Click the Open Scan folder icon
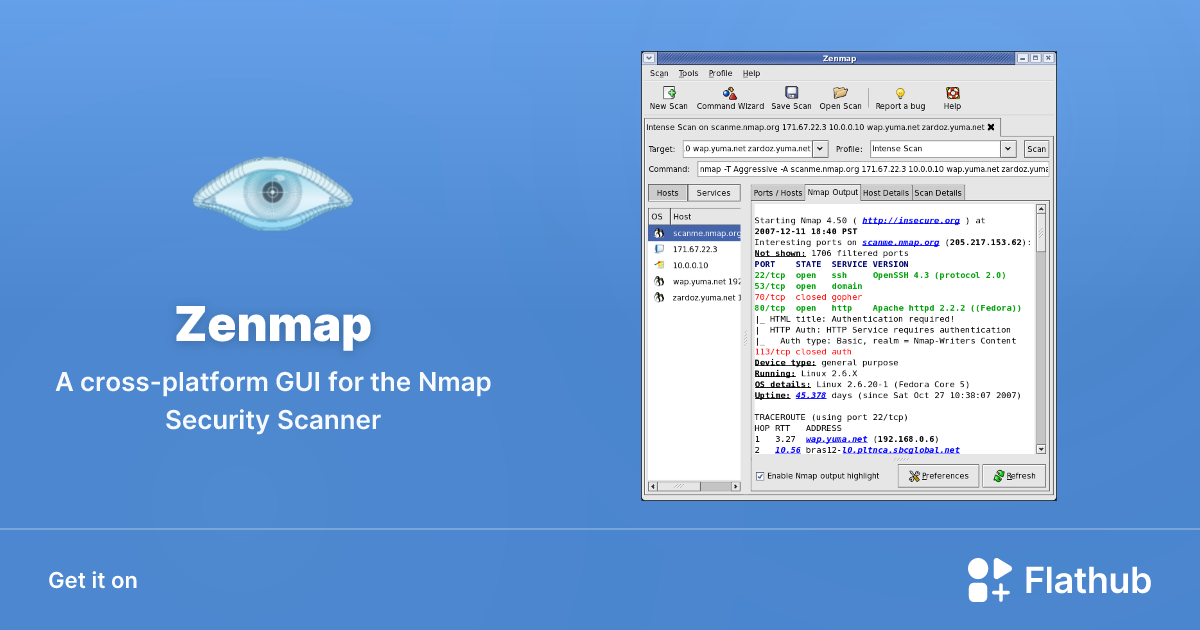The width and height of the screenshot is (1200, 630). [840, 93]
